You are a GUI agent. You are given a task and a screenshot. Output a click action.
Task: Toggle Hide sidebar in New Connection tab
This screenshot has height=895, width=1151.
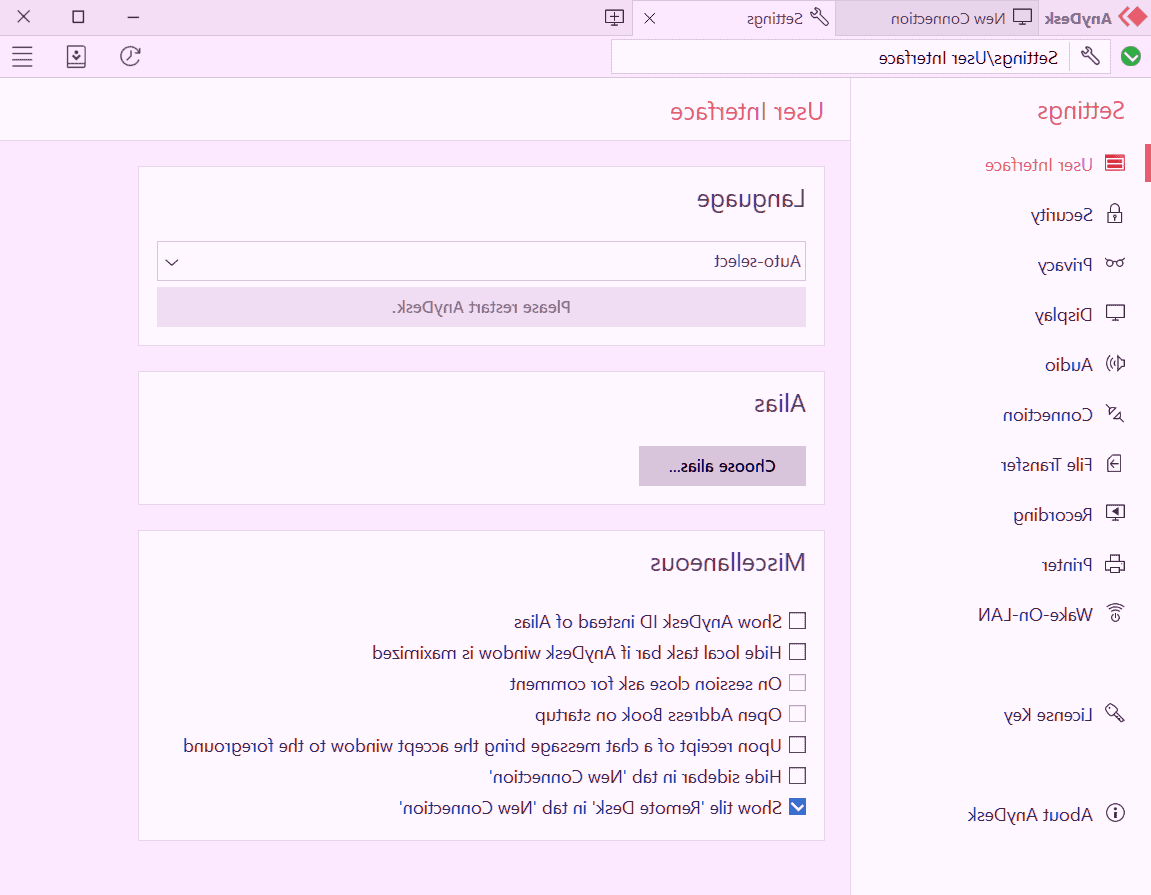point(797,776)
